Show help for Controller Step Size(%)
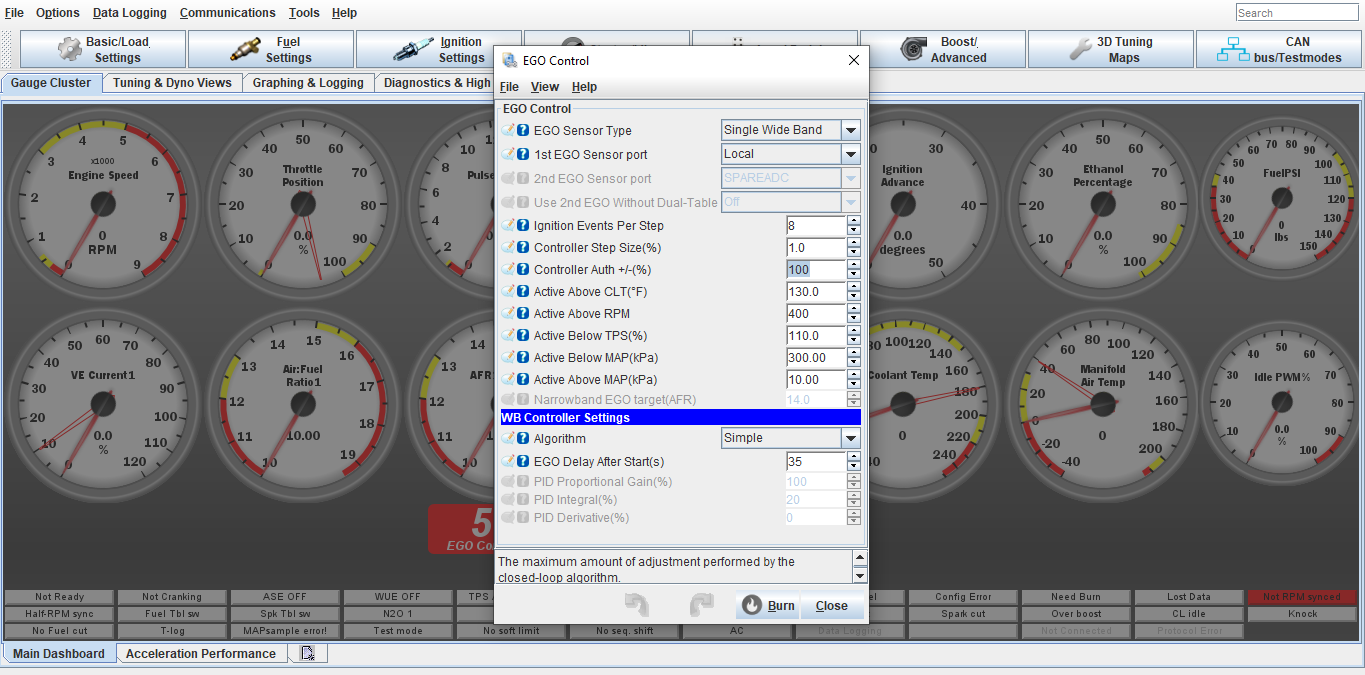1365x675 pixels. tap(523, 248)
